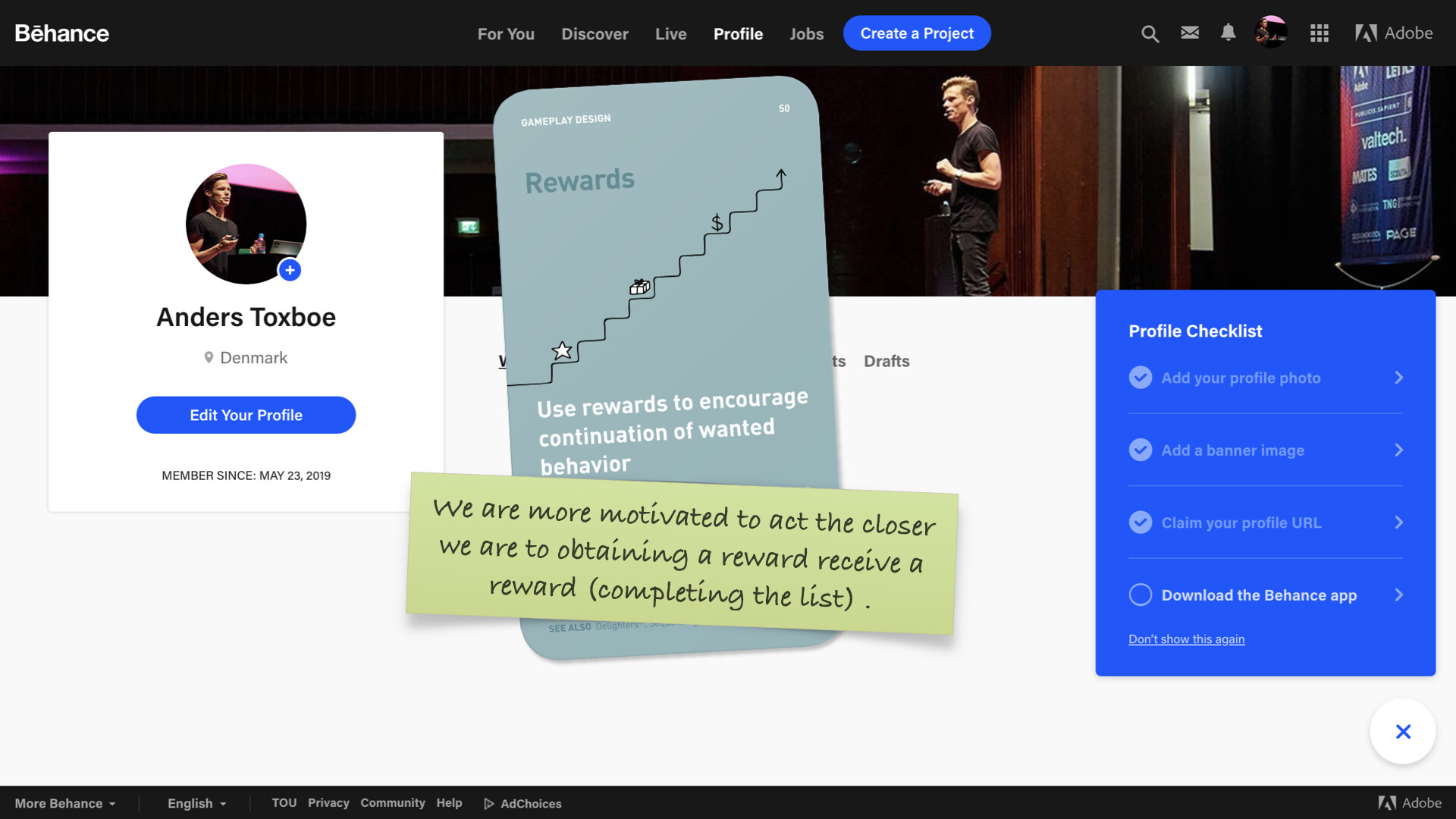The width and height of the screenshot is (1456, 819).
Task: Open the English language dropdown
Action: (x=196, y=803)
